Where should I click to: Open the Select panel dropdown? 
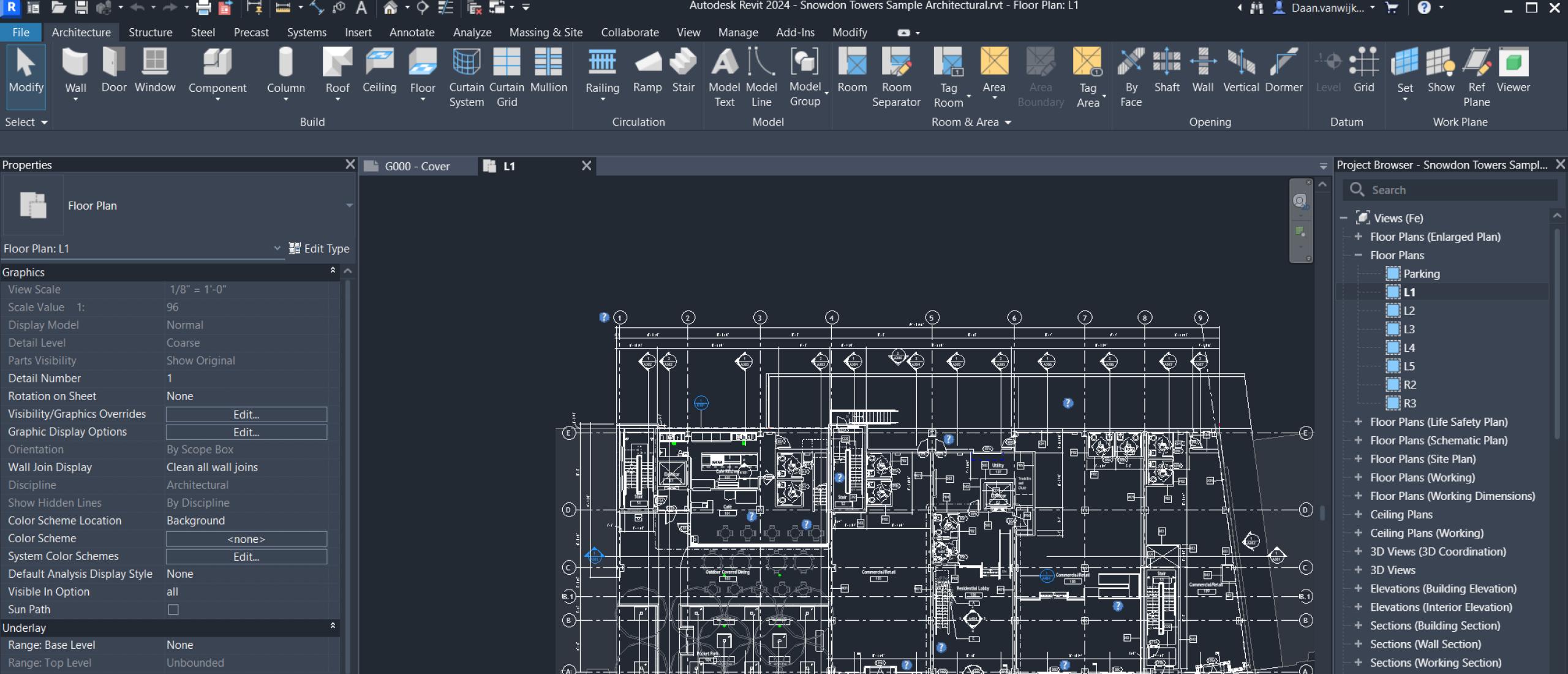coord(26,122)
